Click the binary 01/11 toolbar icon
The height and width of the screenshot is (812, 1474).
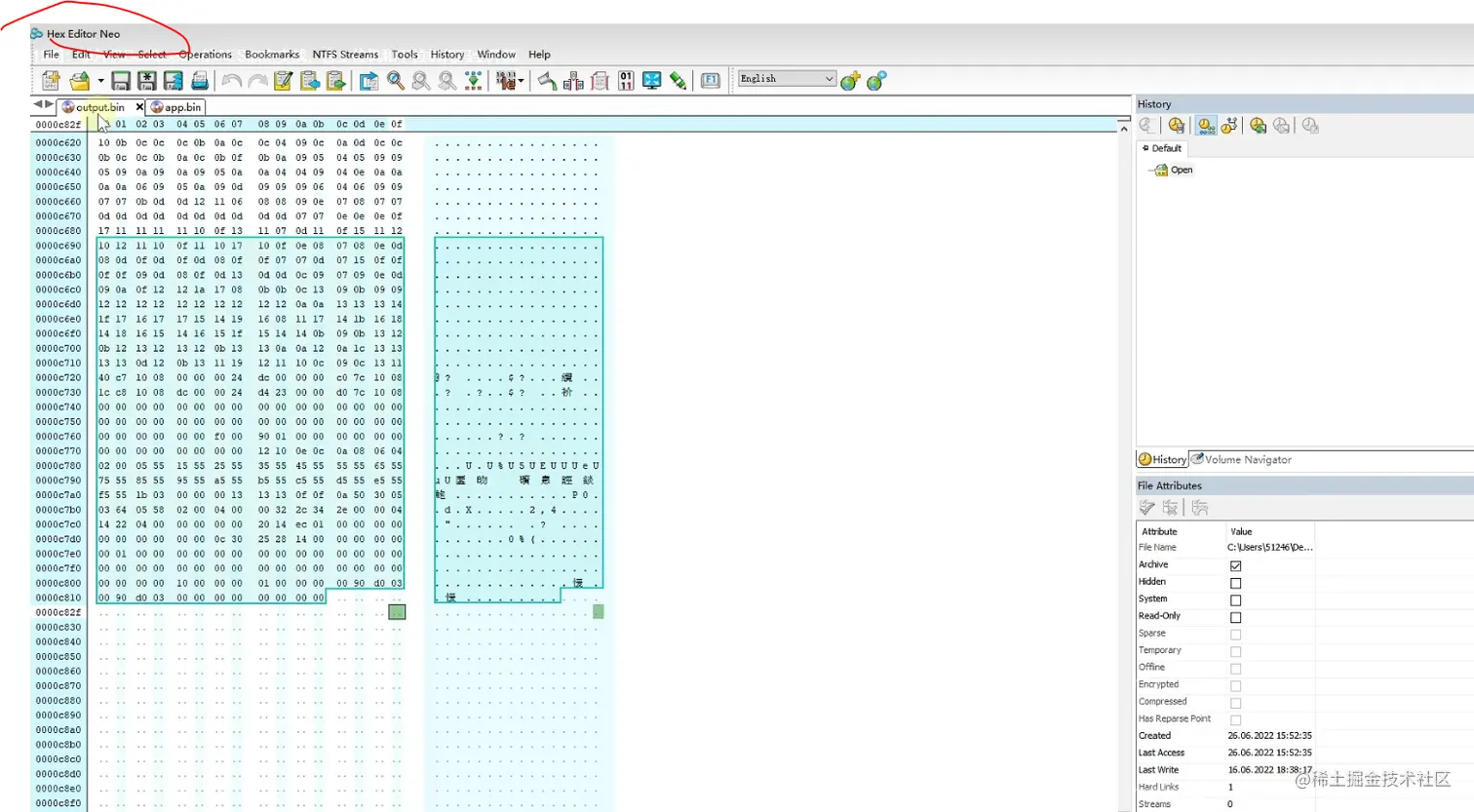coord(626,81)
